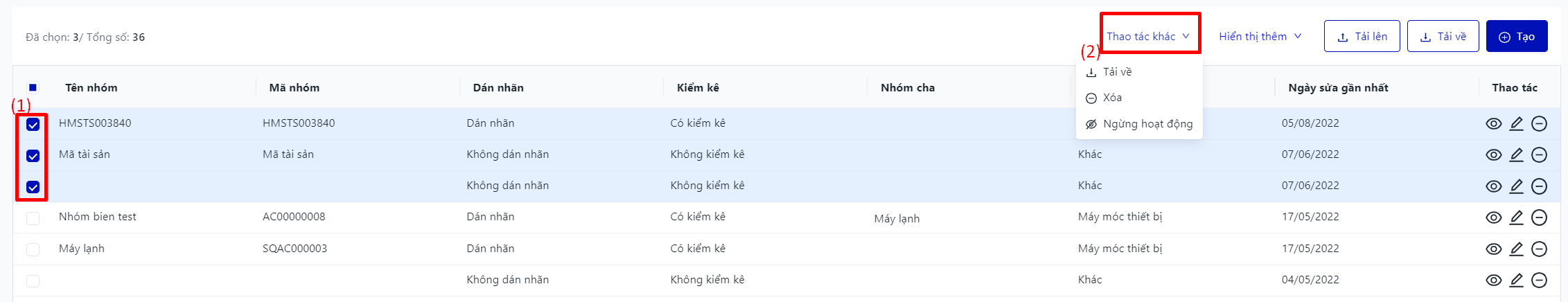Uncheck the Mã tài sản row checkbox
The image size is (1568, 302).
(33, 156)
